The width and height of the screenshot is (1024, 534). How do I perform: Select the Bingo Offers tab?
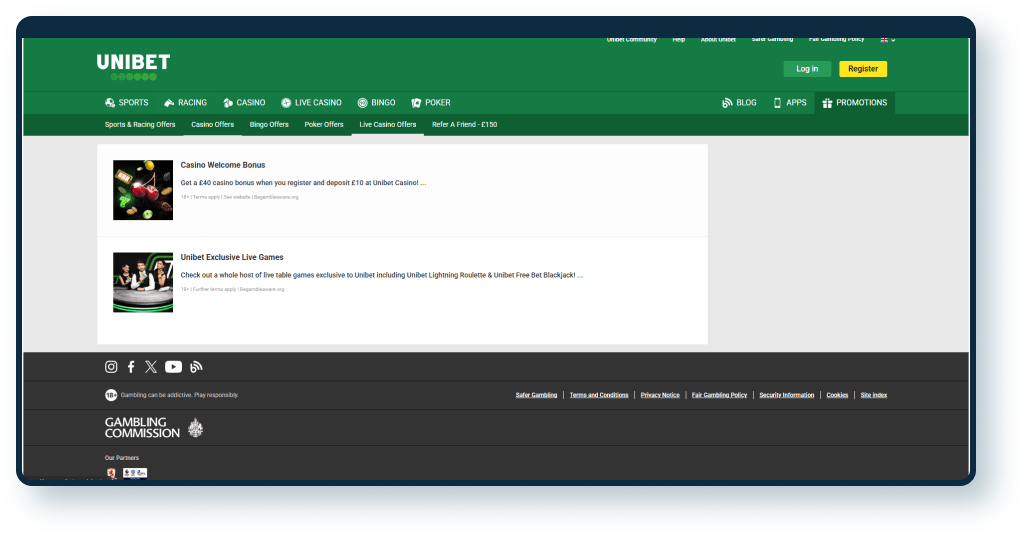click(x=269, y=124)
